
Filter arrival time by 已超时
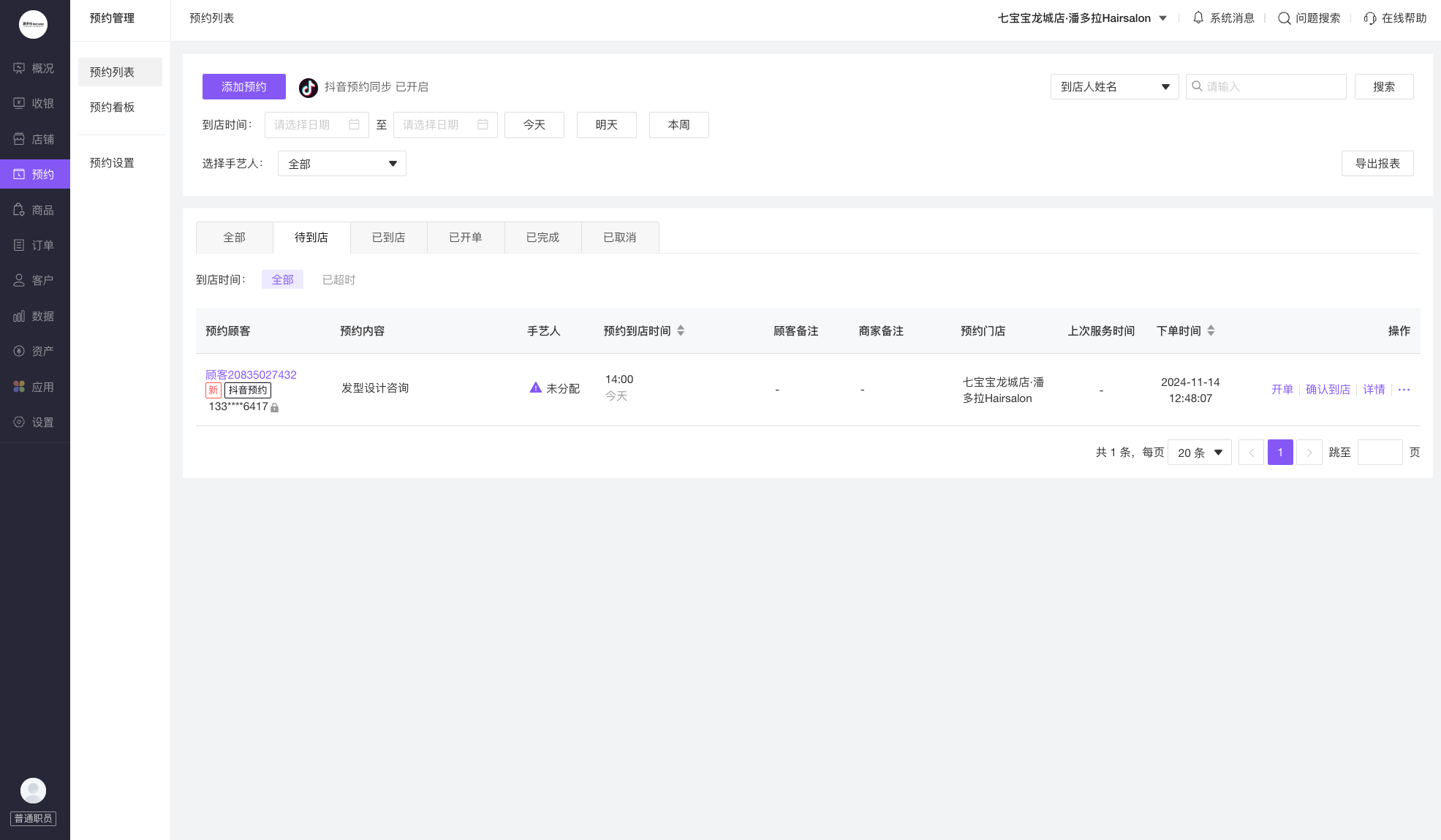point(338,279)
